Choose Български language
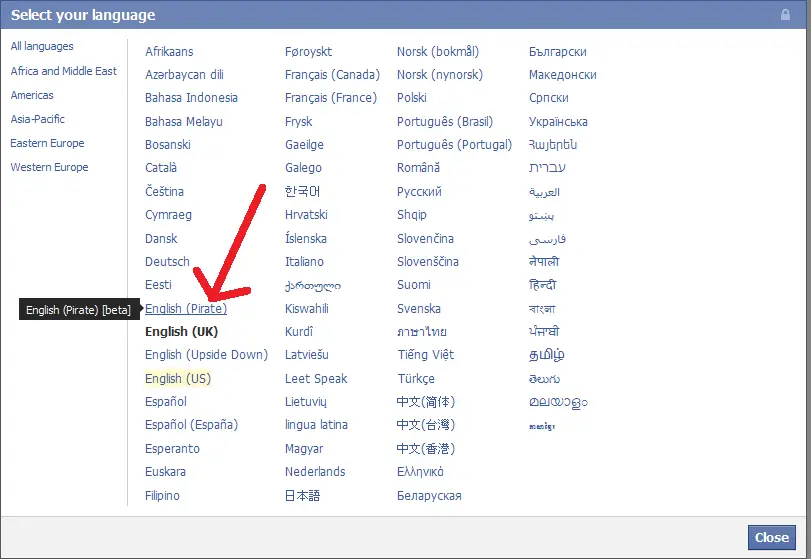Screen dimensions: 812x559 (x=558, y=52)
